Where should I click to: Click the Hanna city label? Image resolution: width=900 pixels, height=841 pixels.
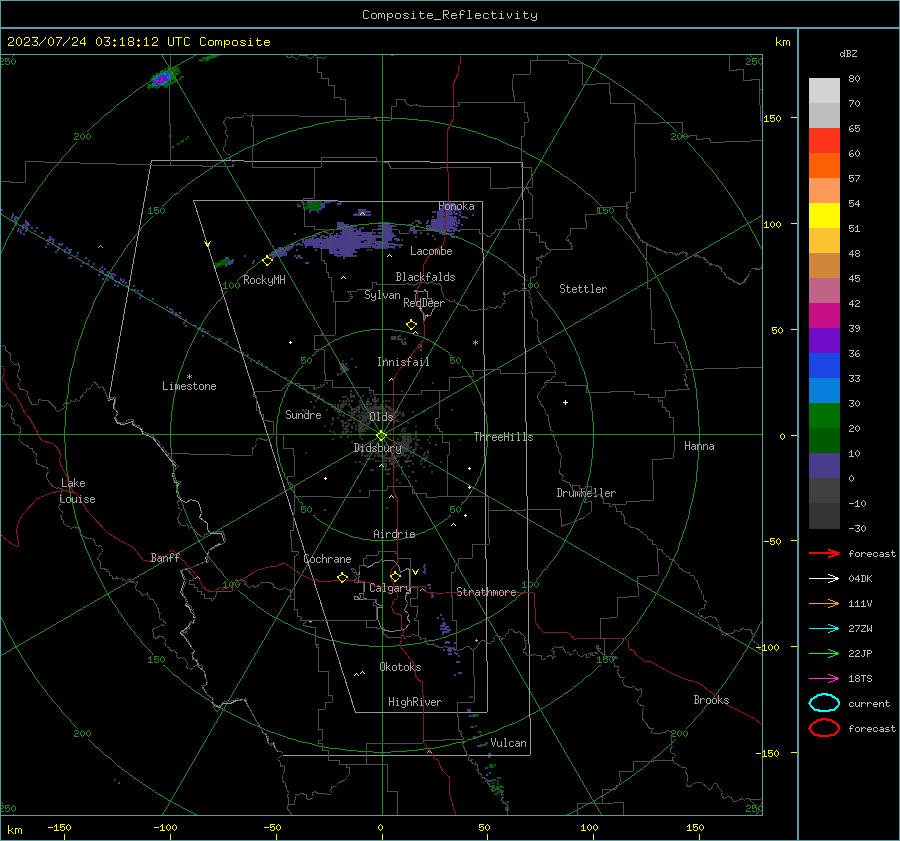699,446
